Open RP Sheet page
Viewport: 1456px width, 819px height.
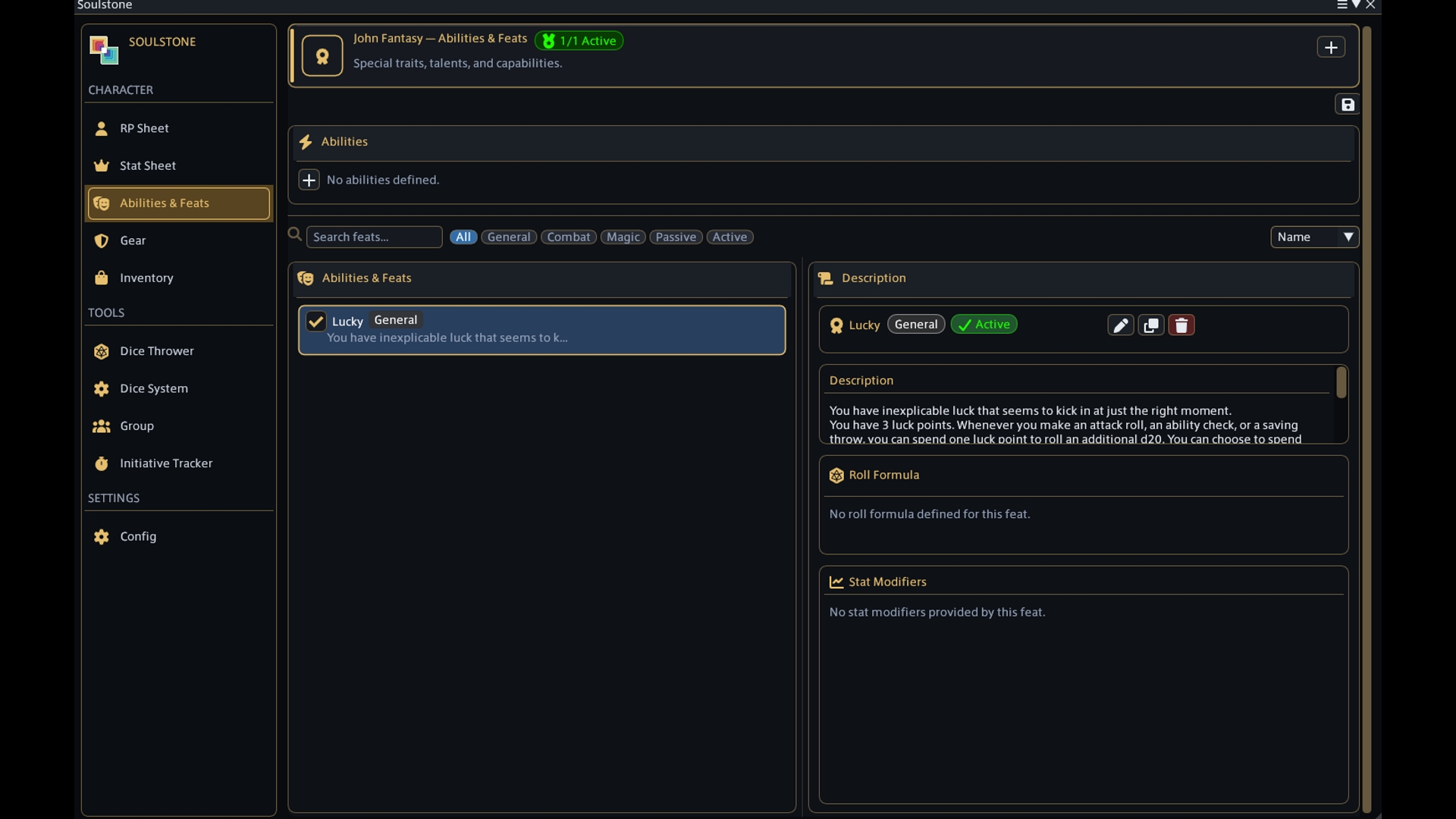click(x=179, y=128)
